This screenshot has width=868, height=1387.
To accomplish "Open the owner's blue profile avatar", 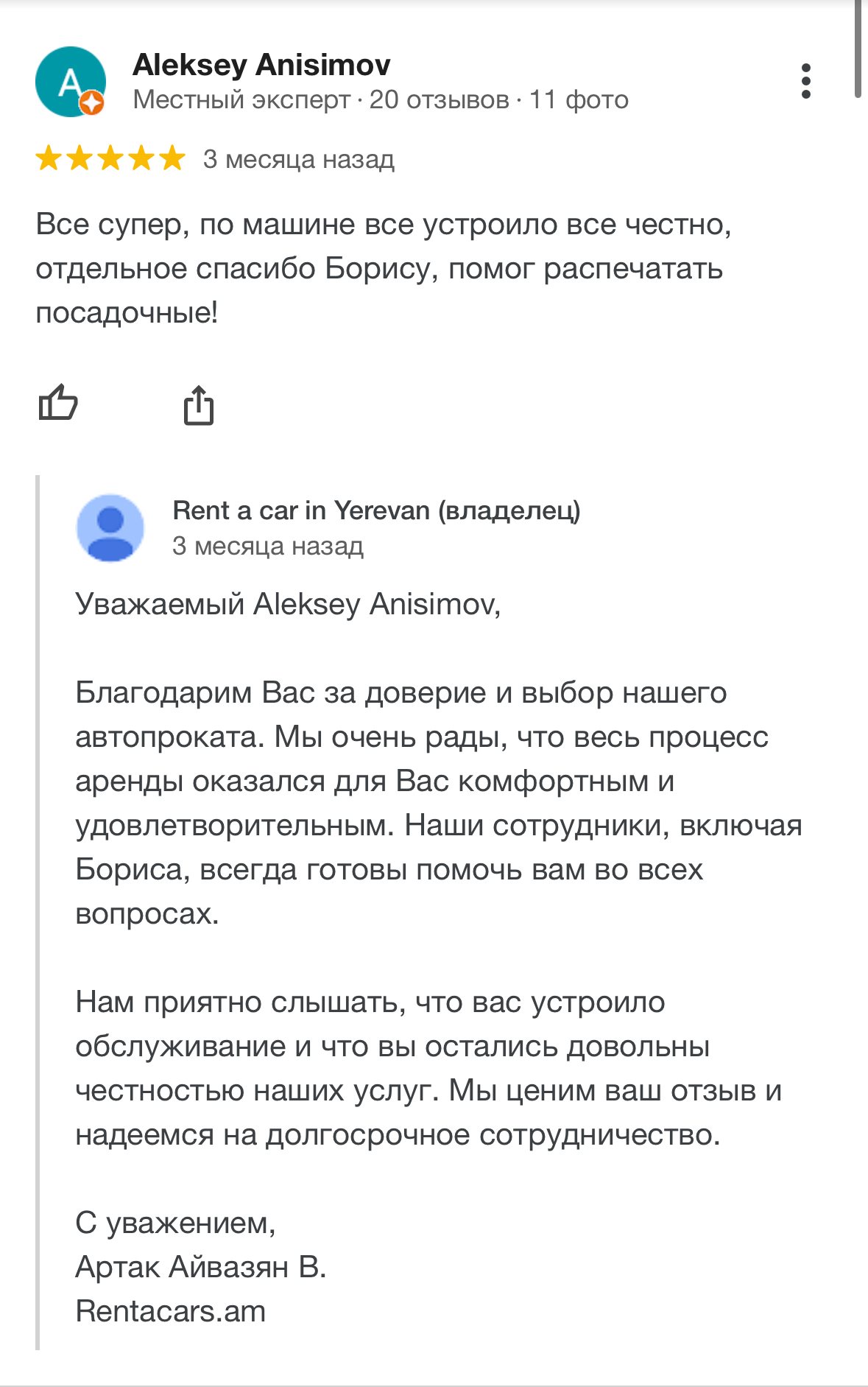I will 110,527.
